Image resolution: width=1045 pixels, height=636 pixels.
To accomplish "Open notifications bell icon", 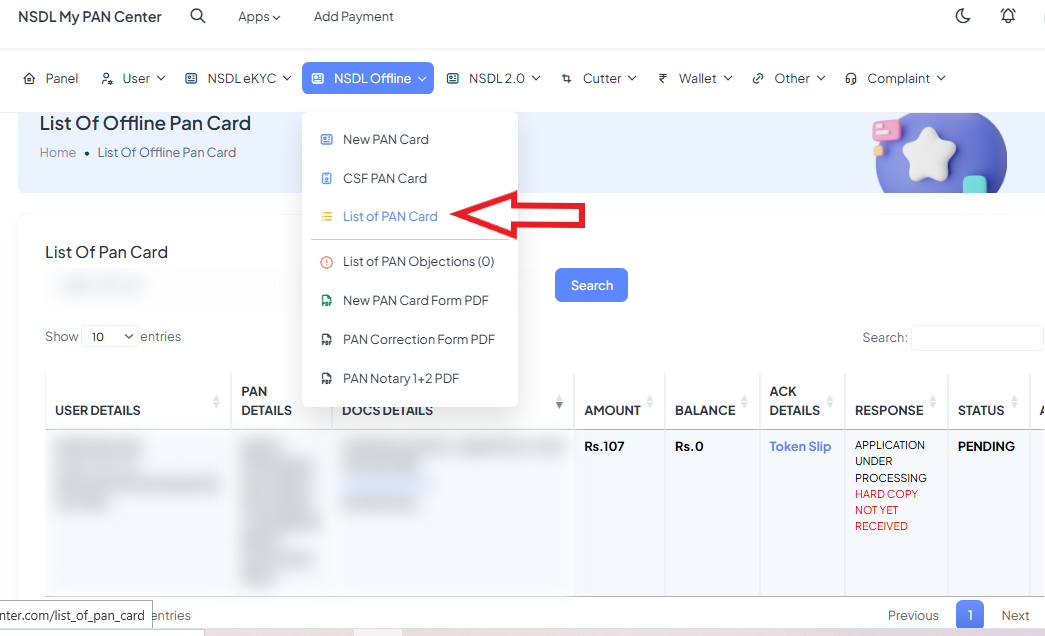I will point(1008,16).
